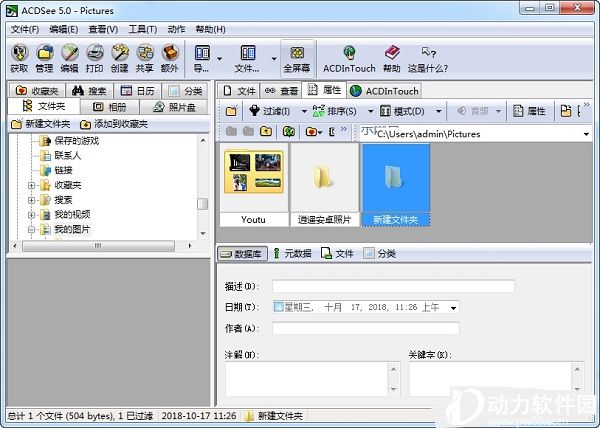The image size is (600, 428).
Task: Click the 排序(S) sort button
Action: click(335, 111)
